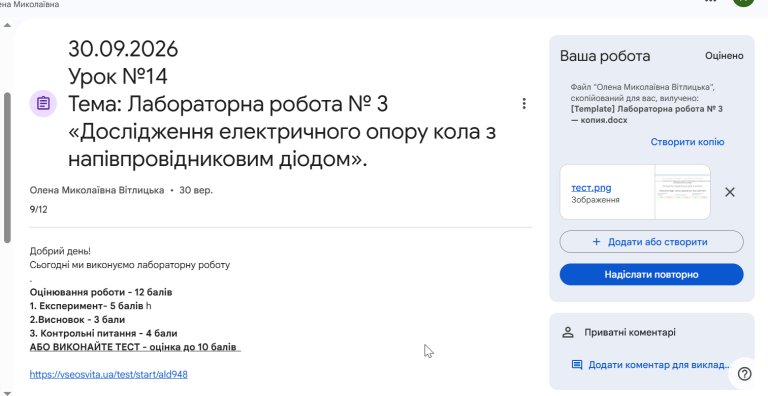This screenshot has width=768, height=396.
Task: Click the plus icon in Додати або створити
Action: click(x=596, y=242)
